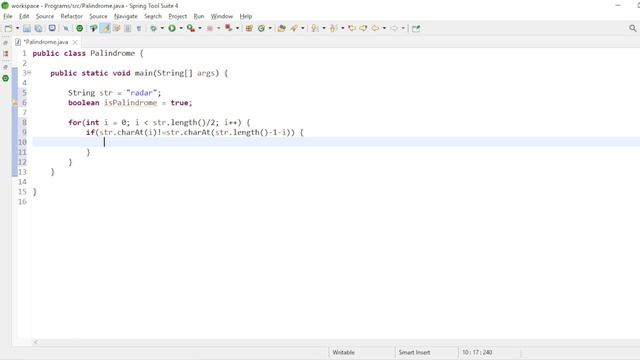Click the warning marker on line 6
The image size is (640, 360).
[x=15, y=103]
